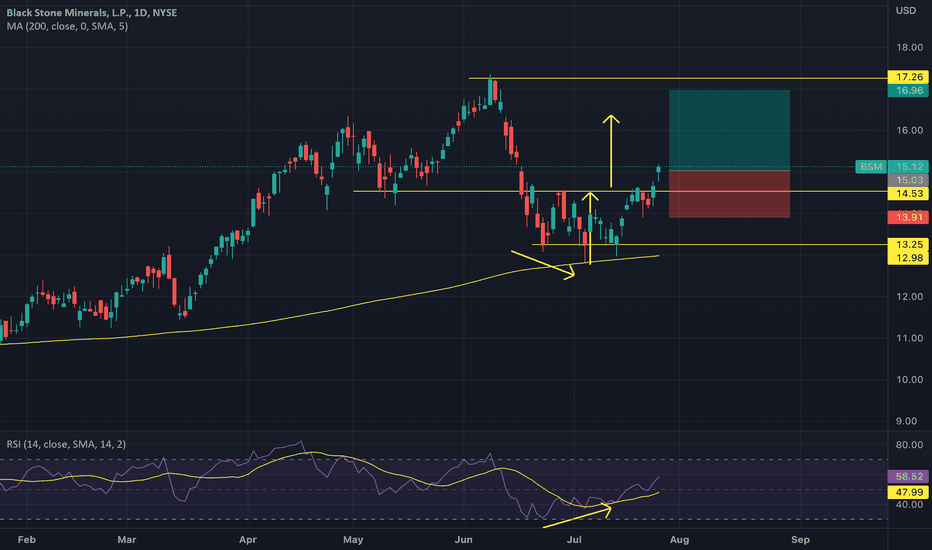Select the MA (200, close, 0, SMA, 5) indicator legend
This screenshot has height=550, width=932.
pyautogui.click(x=67, y=26)
